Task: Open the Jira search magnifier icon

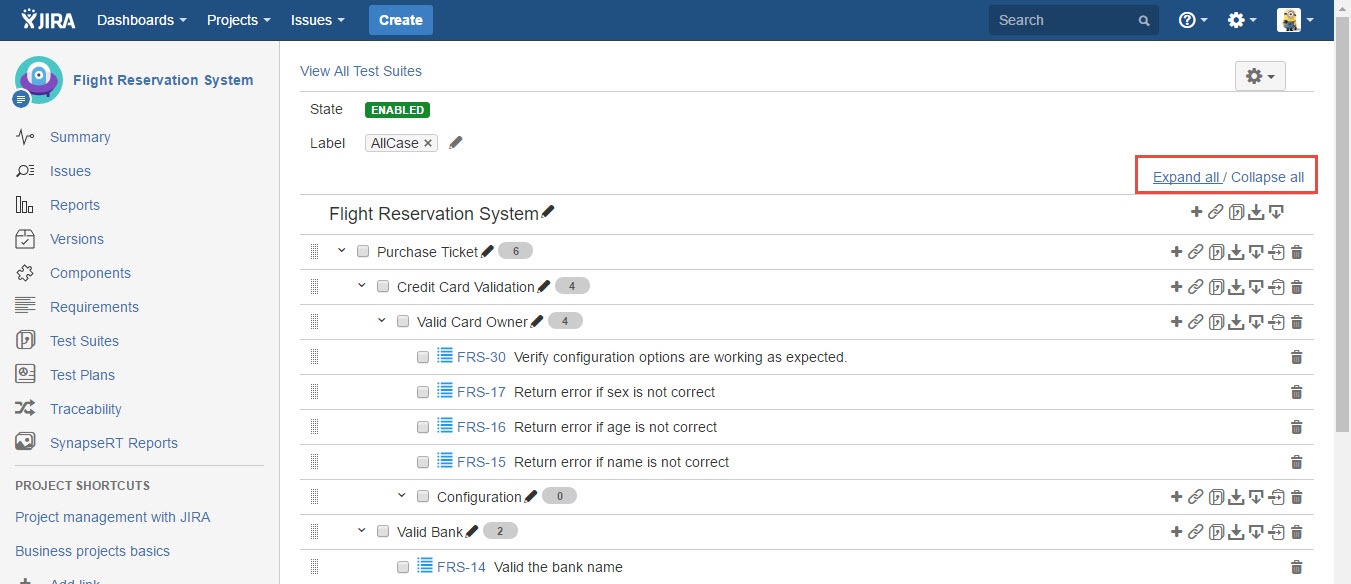Action: (1143, 19)
